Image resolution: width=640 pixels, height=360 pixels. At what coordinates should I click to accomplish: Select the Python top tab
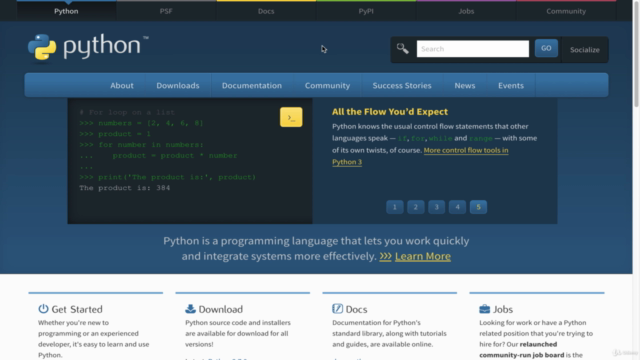[x=66, y=11]
